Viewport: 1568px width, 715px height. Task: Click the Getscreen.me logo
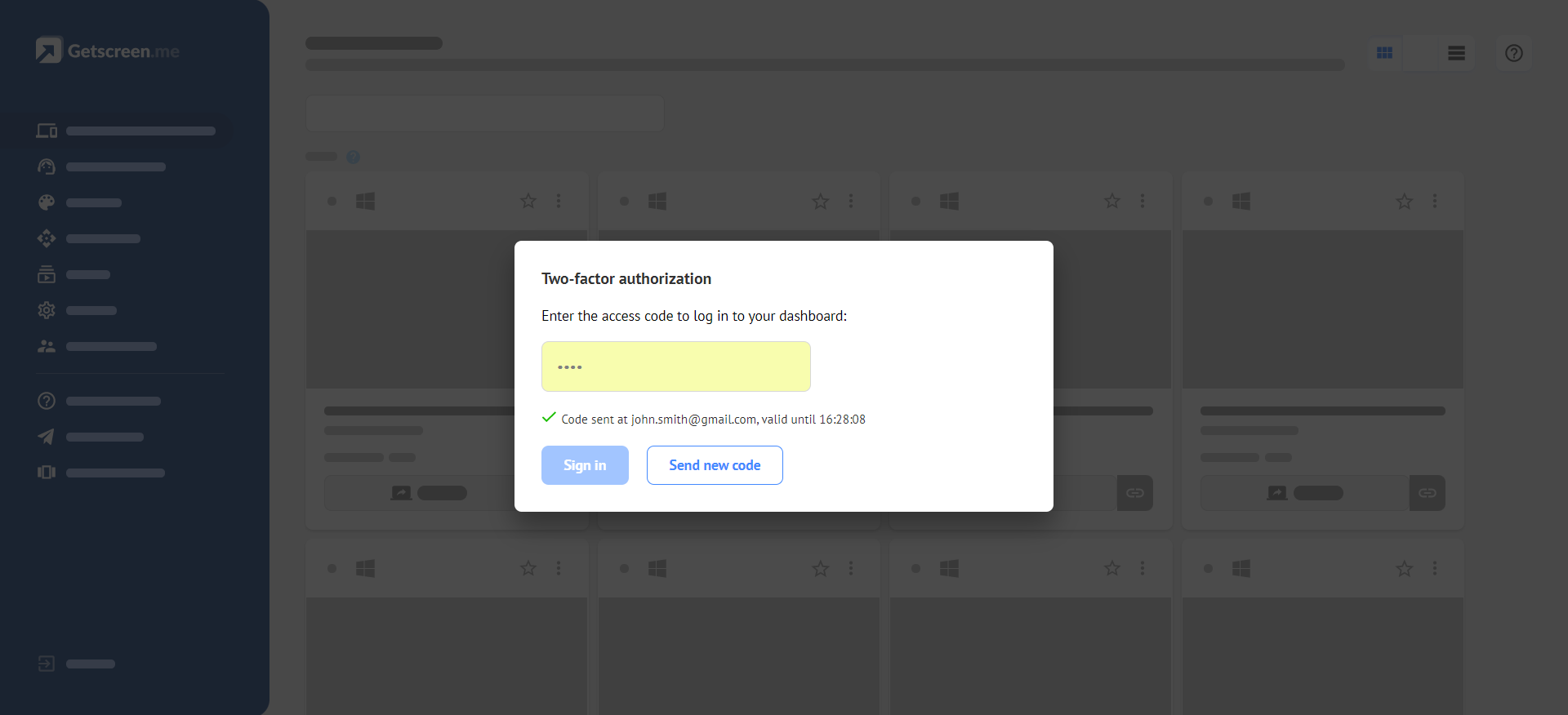click(107, 51)
